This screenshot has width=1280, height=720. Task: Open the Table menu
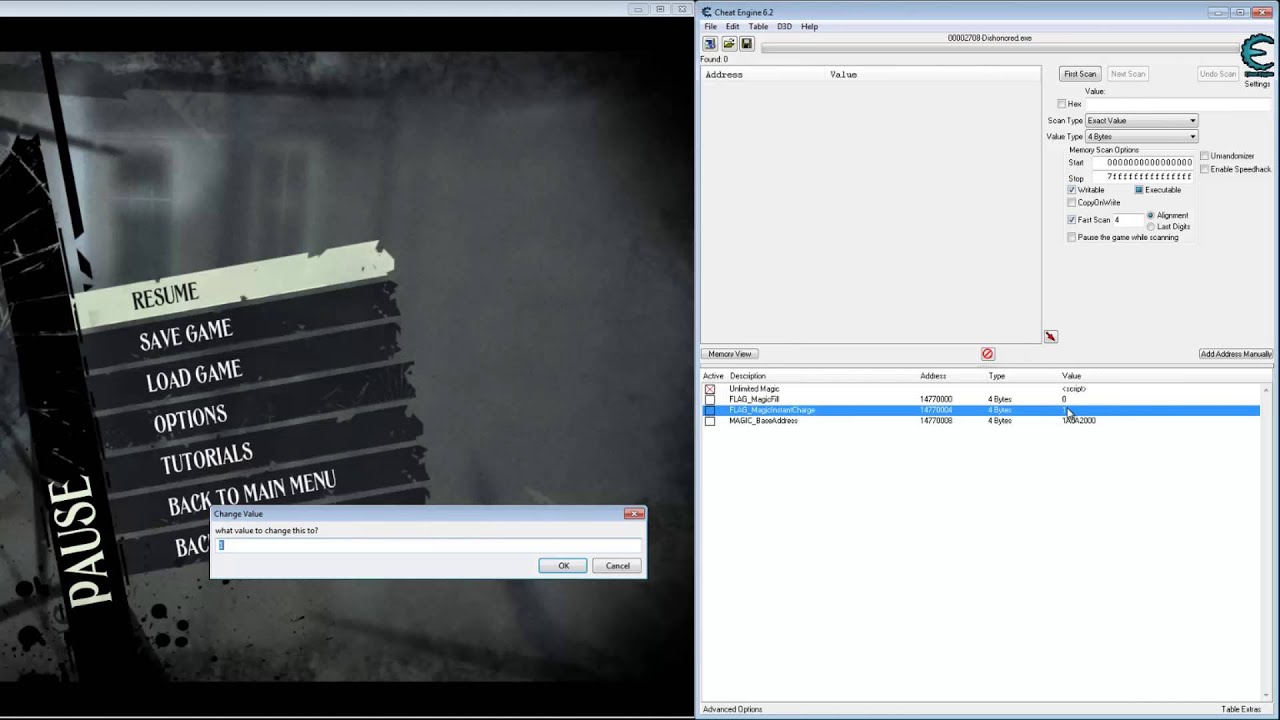pyautogui.click(x=758, y=27)
